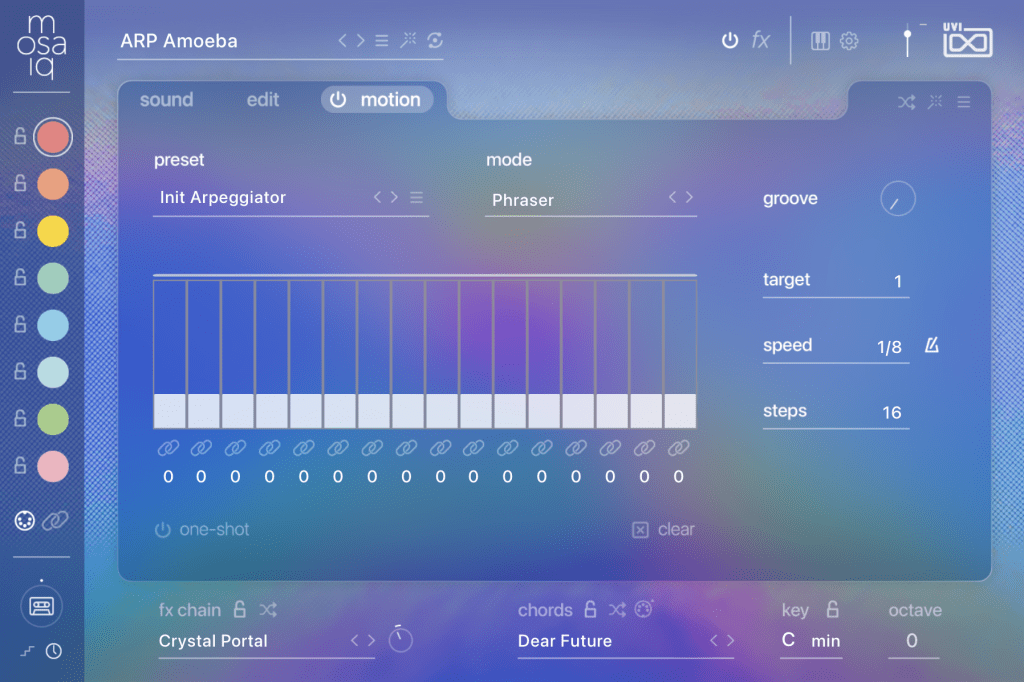Click the link icon under first step
This screenshot has height=682, width=1024.
click(x=168, y=448)
